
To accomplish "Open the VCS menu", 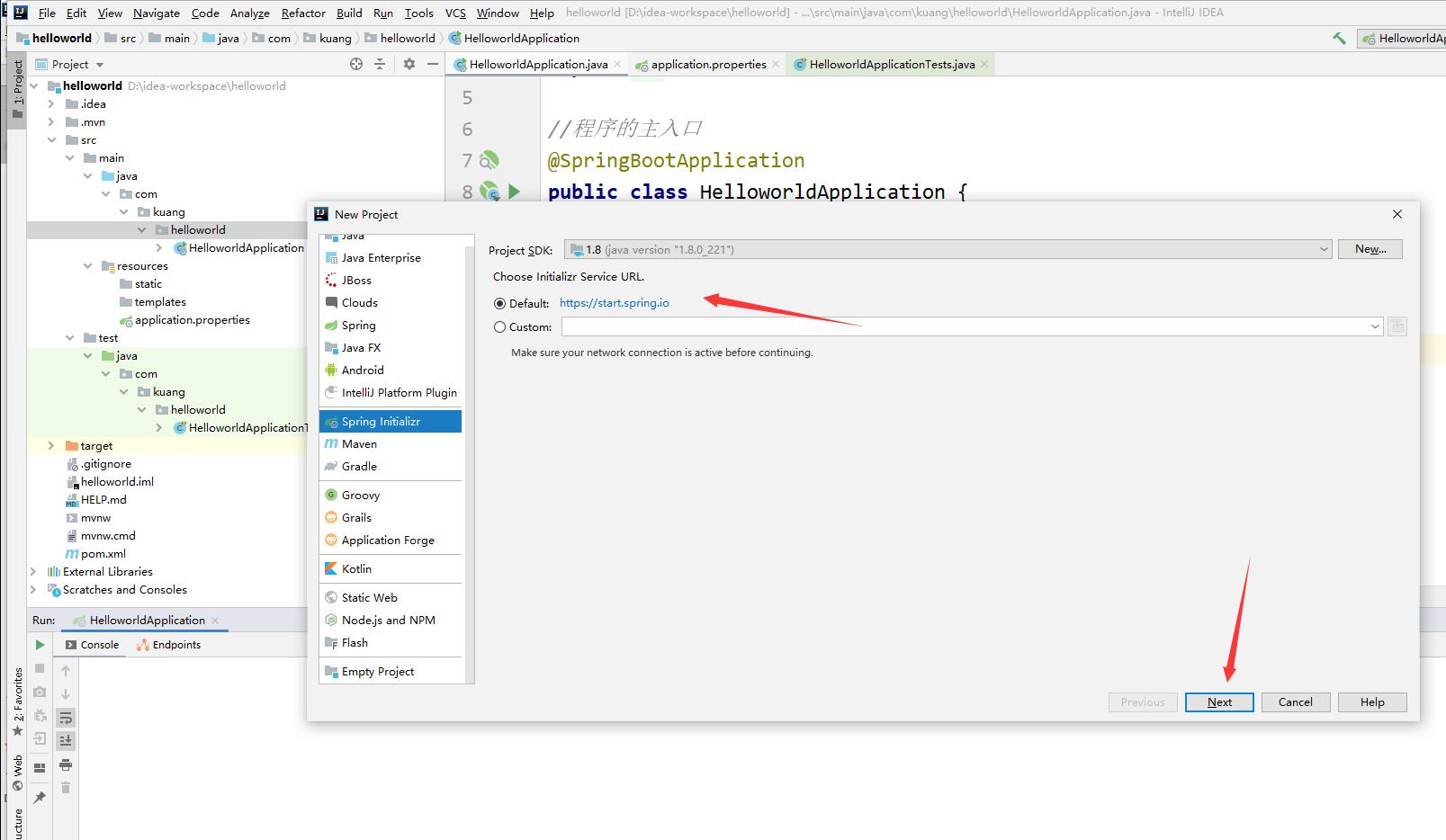I will coord(455,13).
